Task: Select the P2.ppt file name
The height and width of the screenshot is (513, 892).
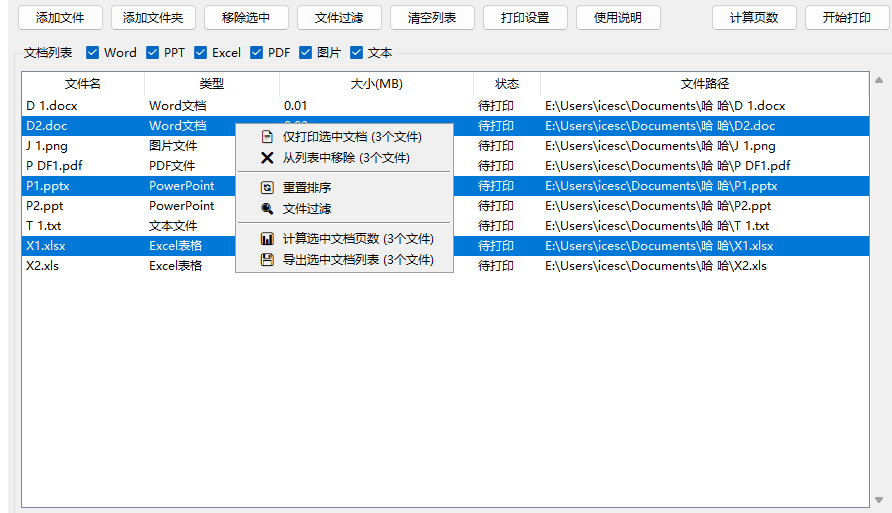Action: coord(44,205)
